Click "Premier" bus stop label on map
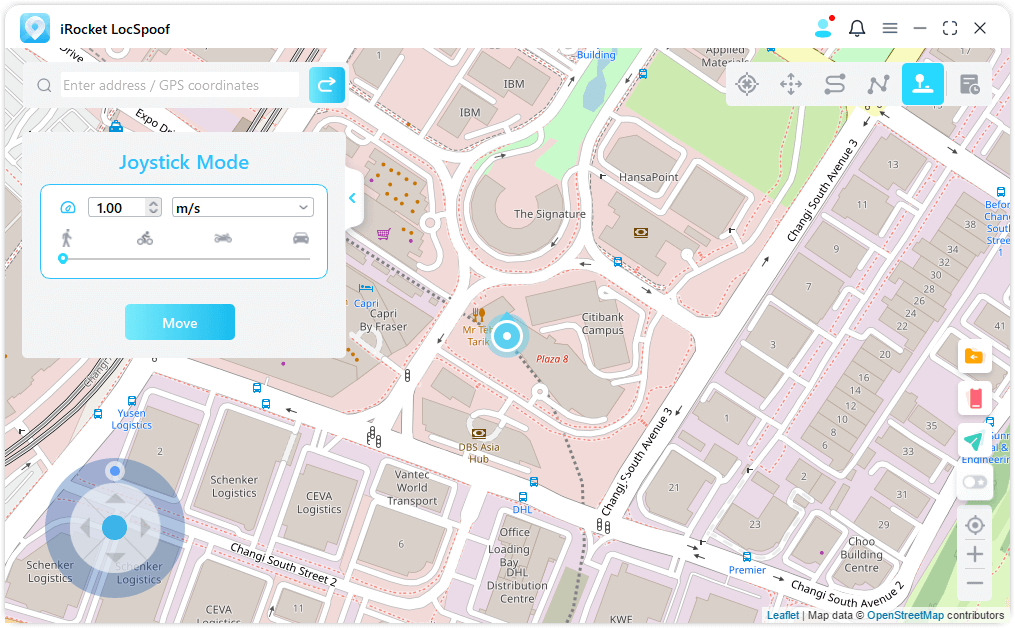This screenshot has width=1015, height=628. 747,570
